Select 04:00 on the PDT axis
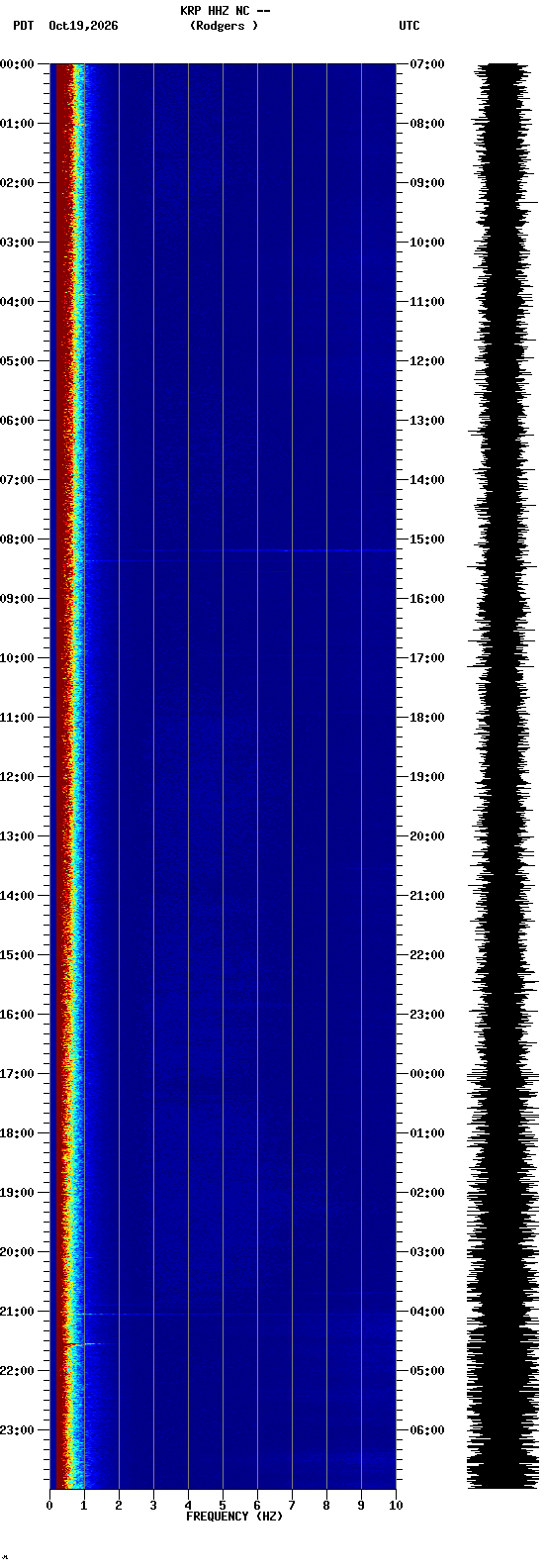 (x=18, y=302)
